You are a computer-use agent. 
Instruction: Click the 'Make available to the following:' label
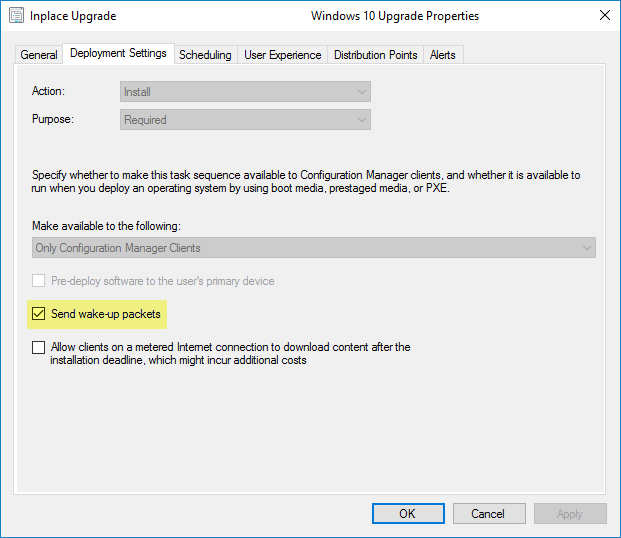point(106,226)
